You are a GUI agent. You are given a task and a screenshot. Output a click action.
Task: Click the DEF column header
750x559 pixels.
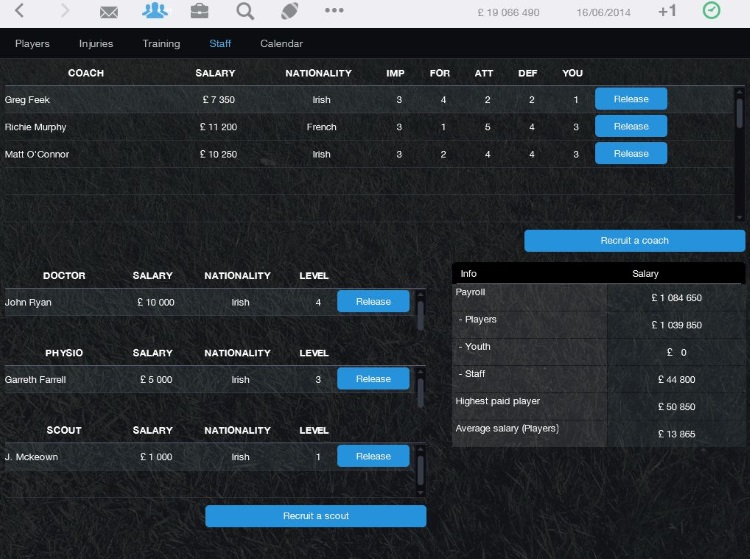pos(528,73)
